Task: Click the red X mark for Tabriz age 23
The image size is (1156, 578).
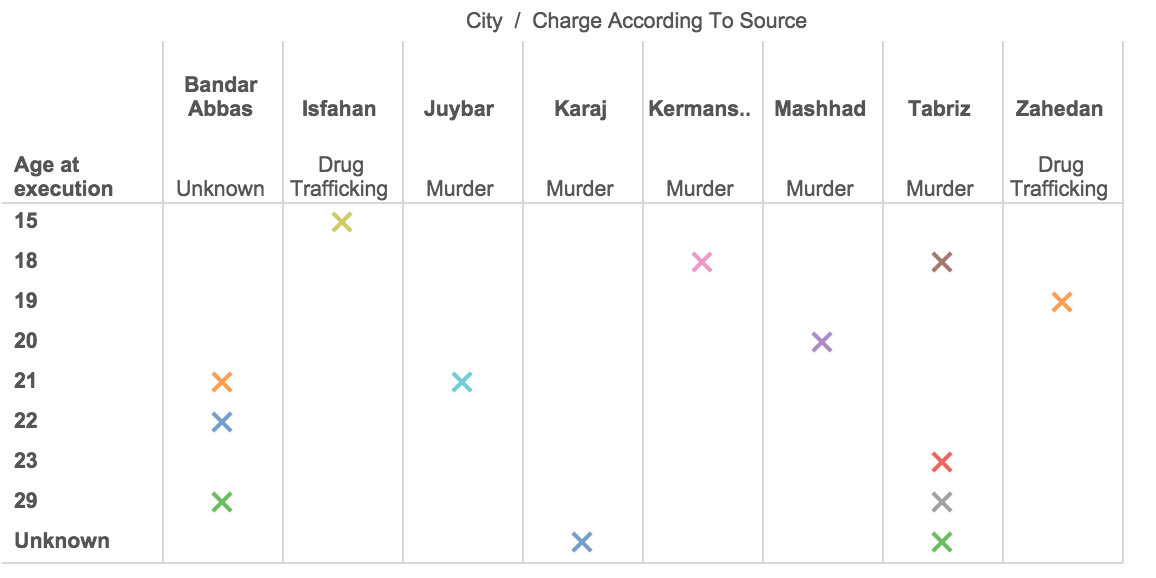Action: (942, 462)
